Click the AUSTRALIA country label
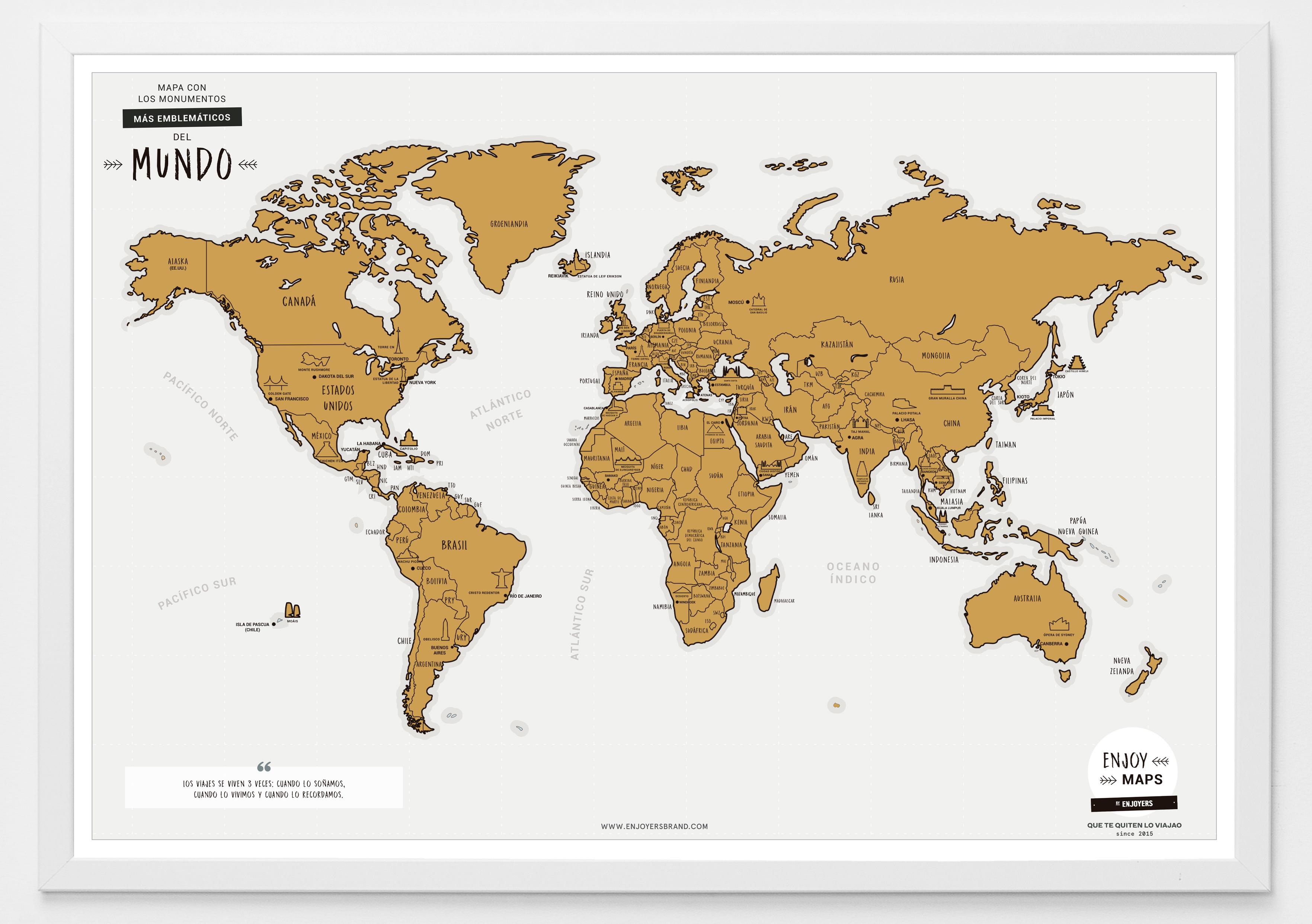The height and width of the screenshot is (924, 1312). (x=1027, y=599)
